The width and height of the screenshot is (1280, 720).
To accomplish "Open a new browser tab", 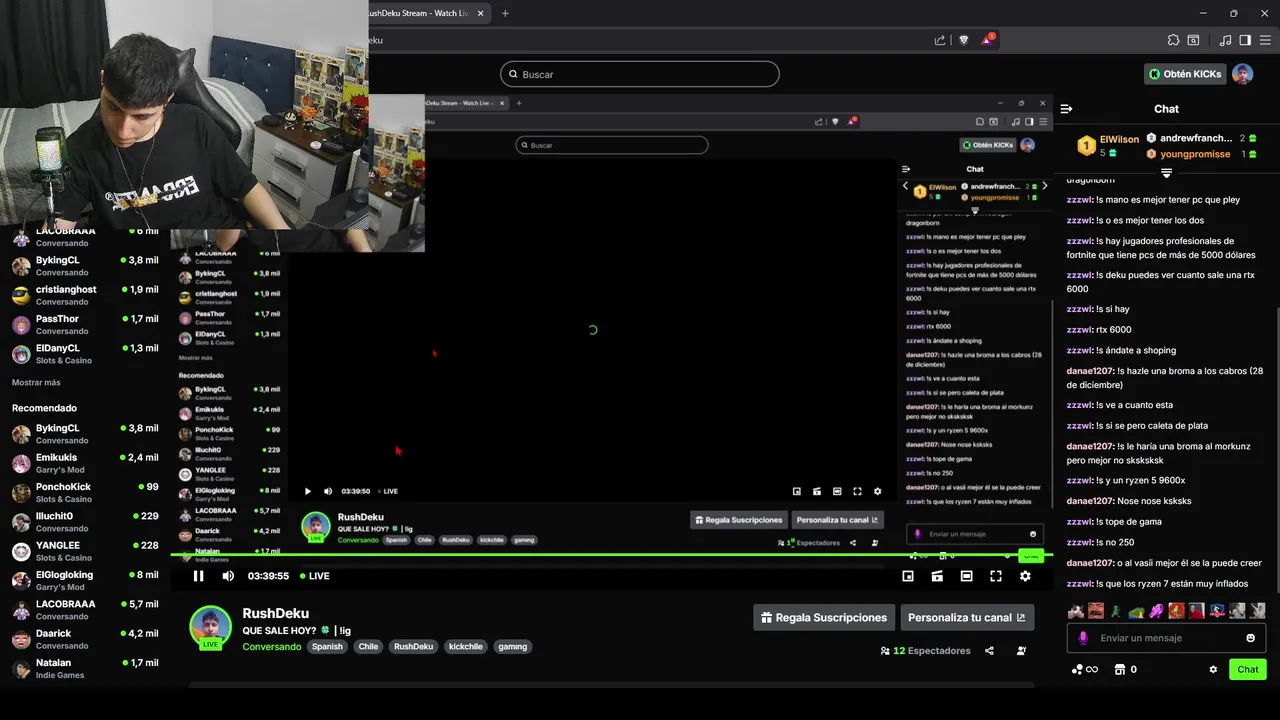I will 505,13.
